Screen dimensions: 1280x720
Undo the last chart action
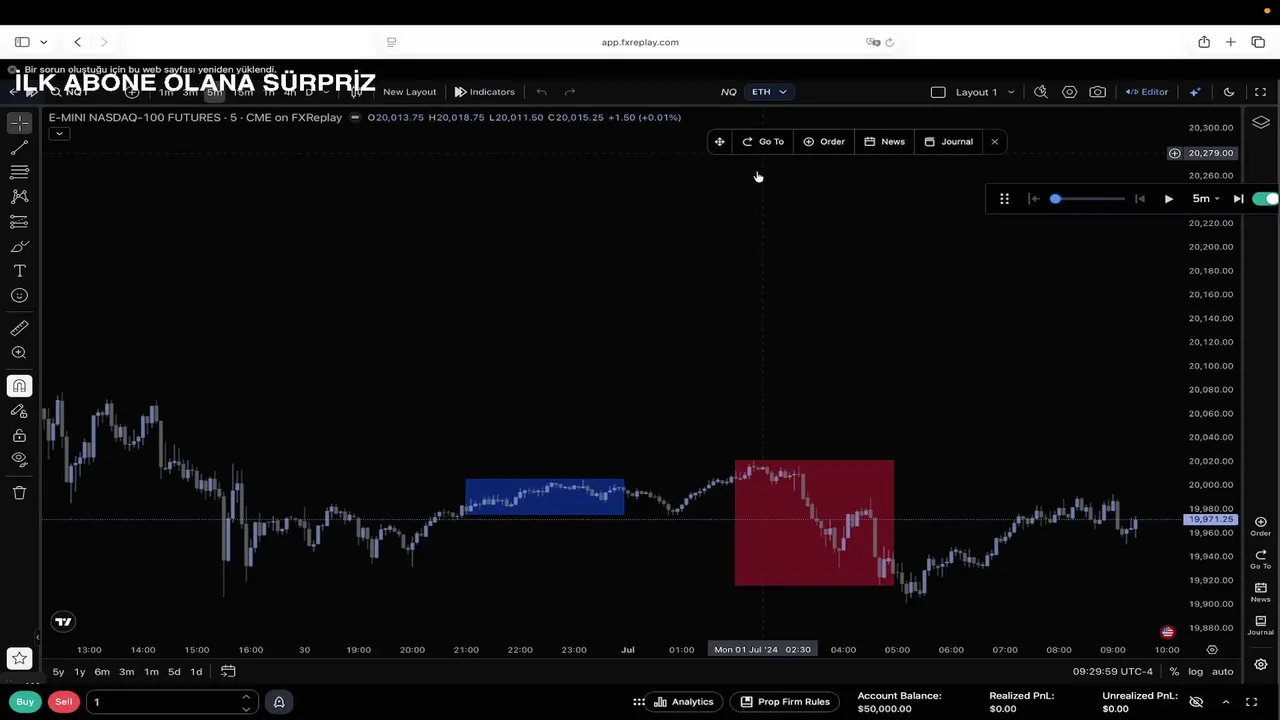(x=541, y=92)
